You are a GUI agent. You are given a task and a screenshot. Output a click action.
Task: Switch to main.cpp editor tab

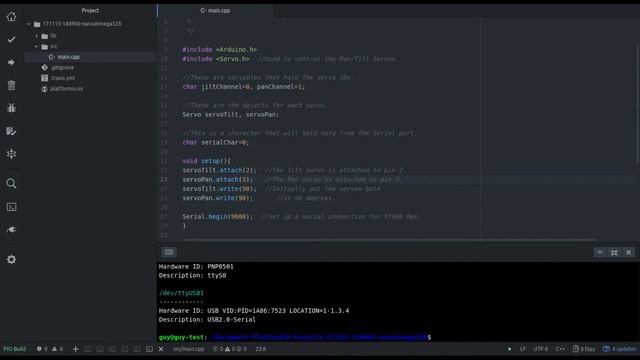tap(215, 11)
